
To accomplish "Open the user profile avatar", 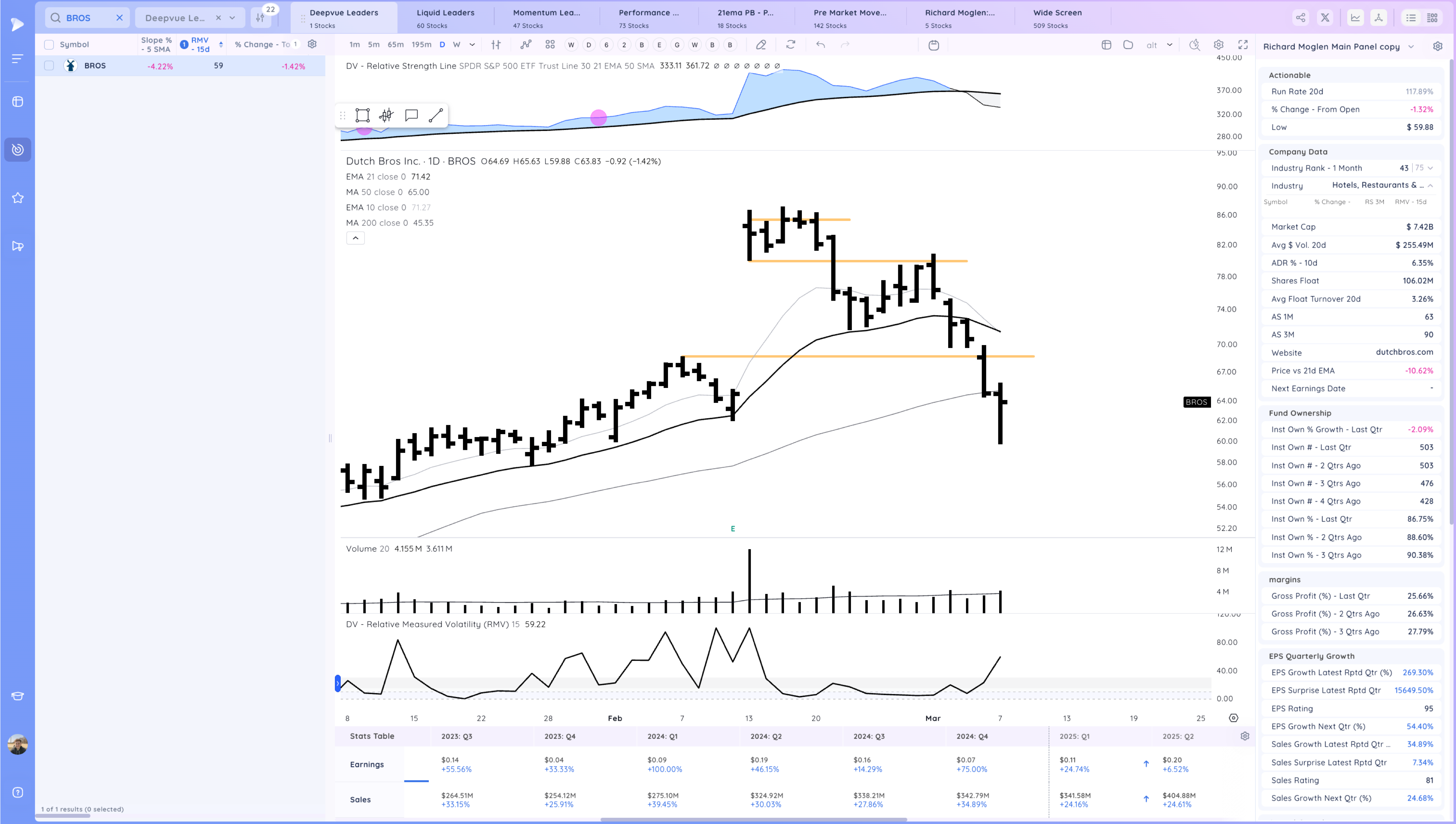I will pos(17,744).
